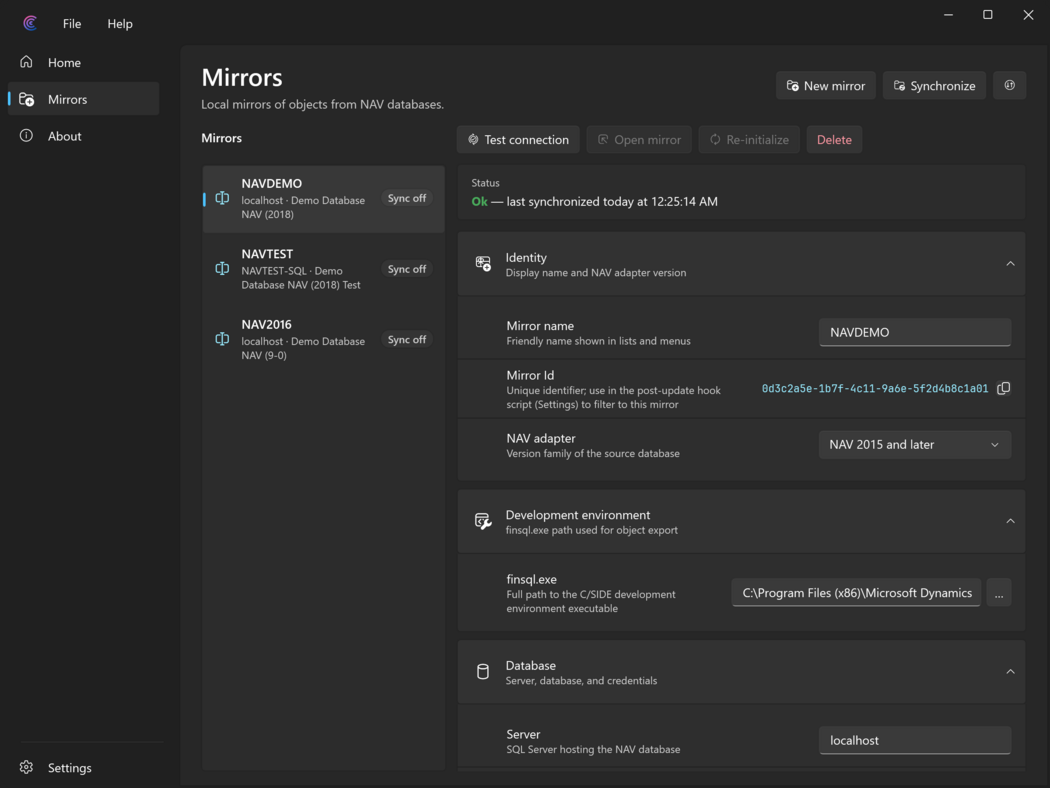The width and height of the screenshot is (1050, 788).
Task: Collapse the Identity section chevron
Action: tap(1010, 264)
